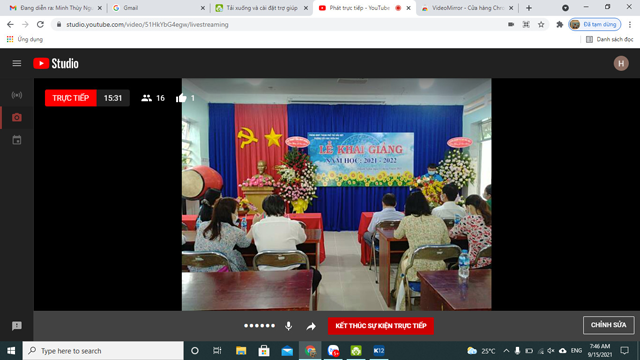Select the Webcam camera icon in the sidebar
The width and height of the screenshot is (640, 360).
(x=17, y=118)
